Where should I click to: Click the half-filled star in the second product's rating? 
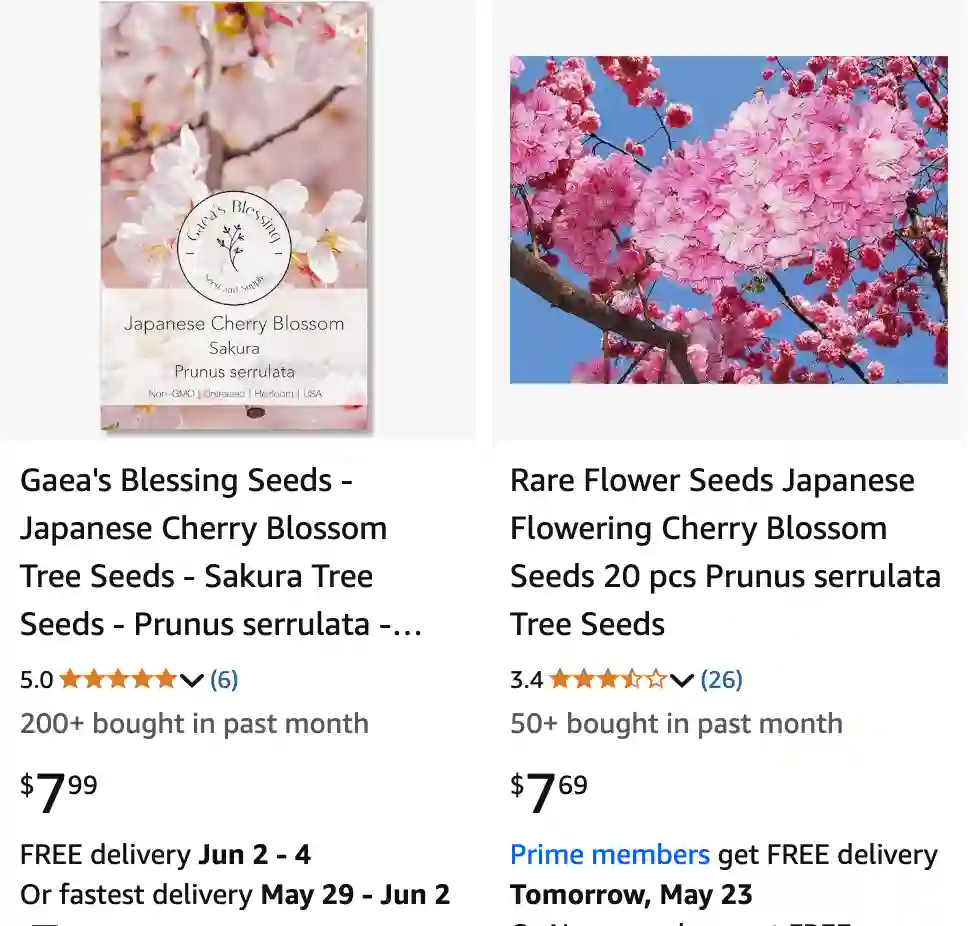[x=633, y=679]
